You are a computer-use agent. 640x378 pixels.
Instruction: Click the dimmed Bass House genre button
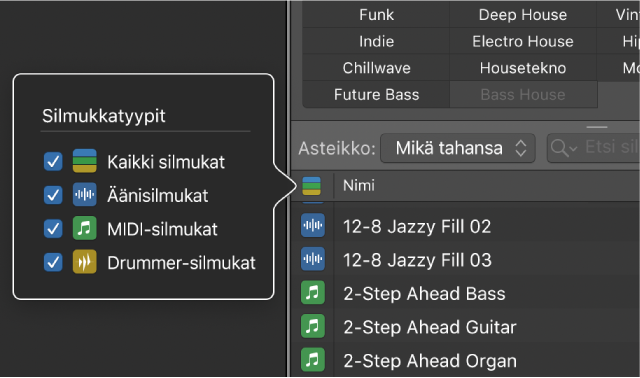click(523, 94)
